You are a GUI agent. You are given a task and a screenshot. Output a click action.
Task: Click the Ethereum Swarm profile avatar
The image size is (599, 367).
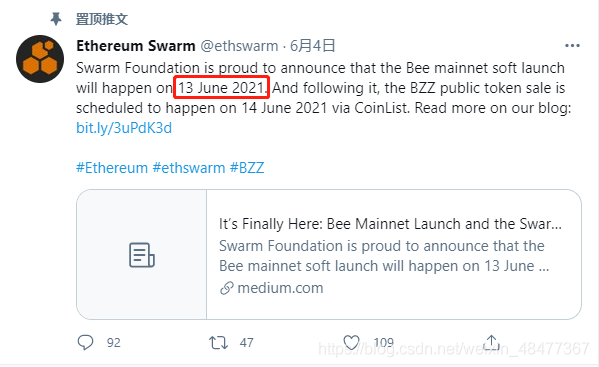(40, 59)
